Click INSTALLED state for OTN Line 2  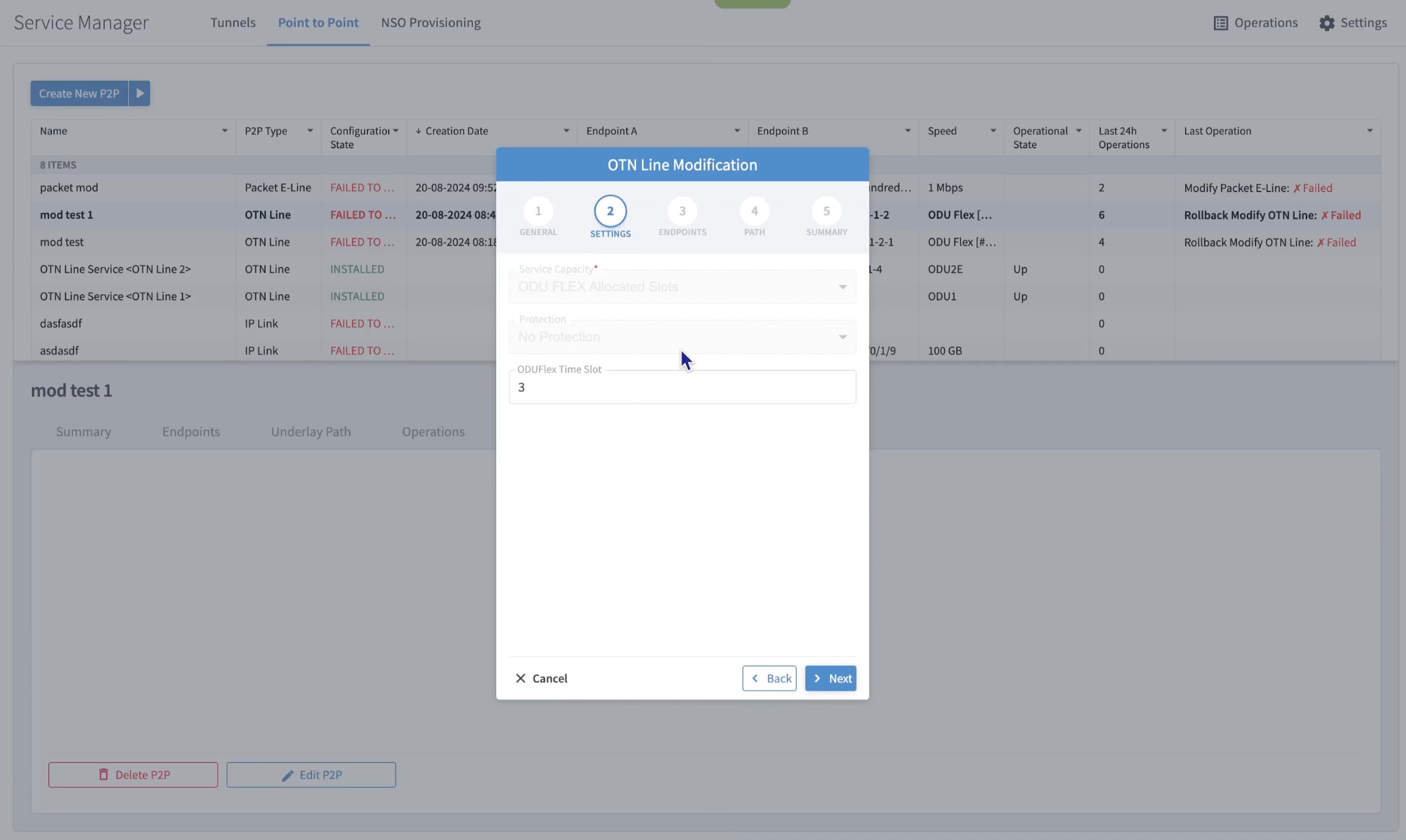coord(357,269)
